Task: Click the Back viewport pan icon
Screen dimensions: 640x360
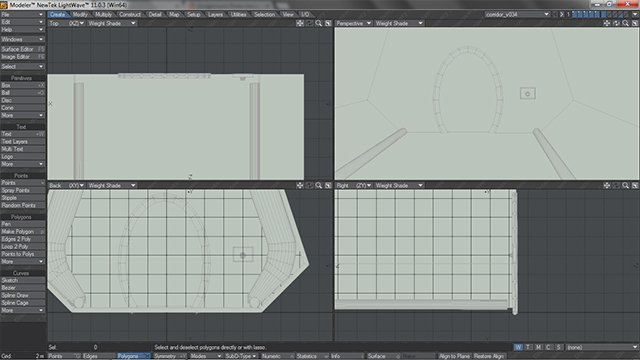Action: pos(300,185)
